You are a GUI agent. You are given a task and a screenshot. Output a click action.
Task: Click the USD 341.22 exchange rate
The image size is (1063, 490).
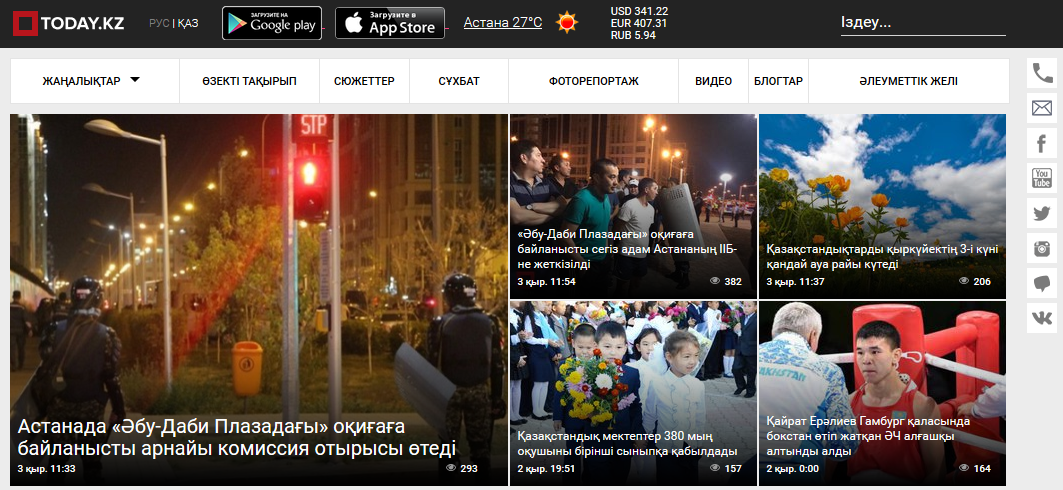639,11
